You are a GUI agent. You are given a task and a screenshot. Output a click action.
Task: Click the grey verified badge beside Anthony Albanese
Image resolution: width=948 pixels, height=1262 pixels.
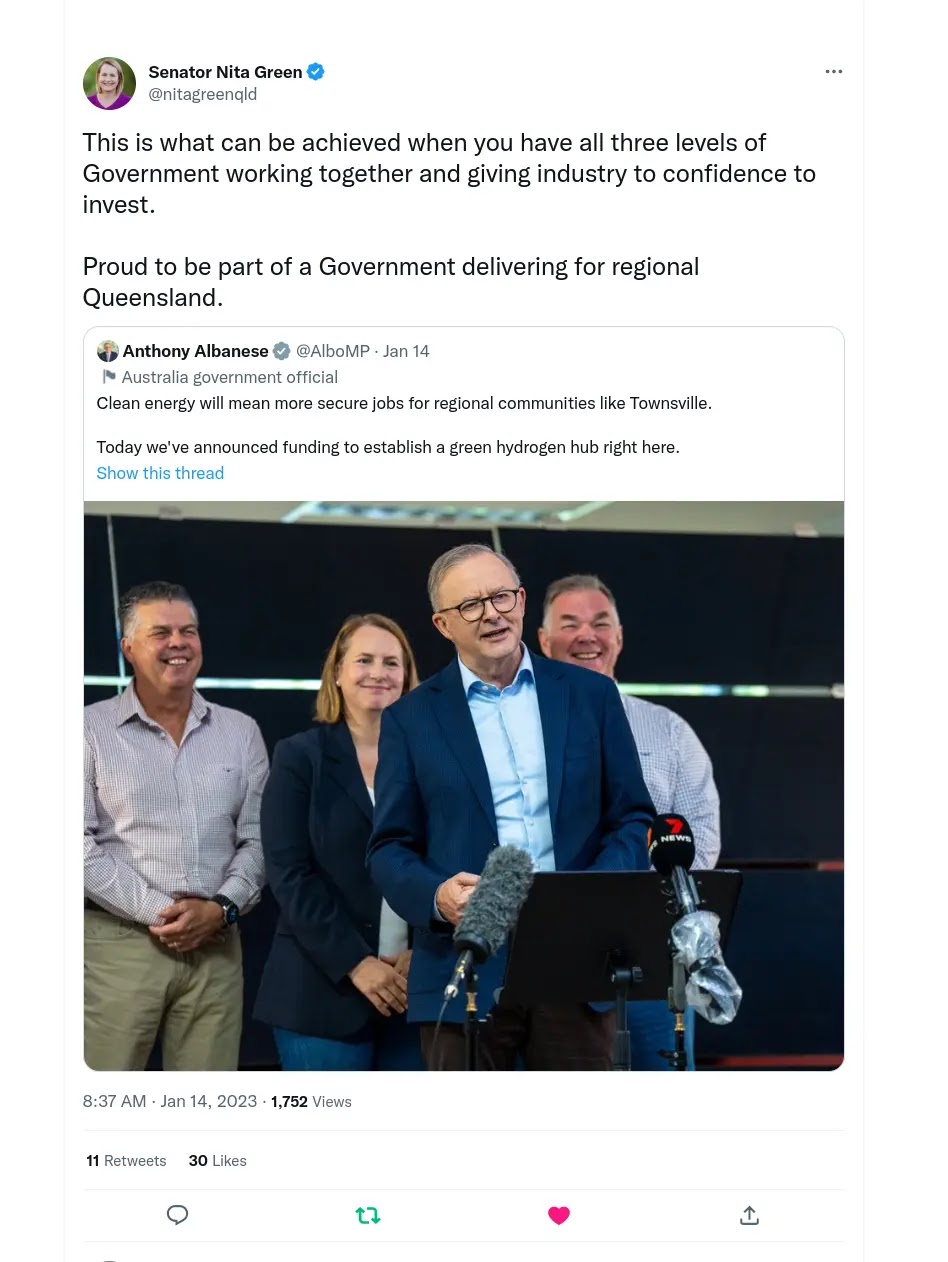pos(282,351)
